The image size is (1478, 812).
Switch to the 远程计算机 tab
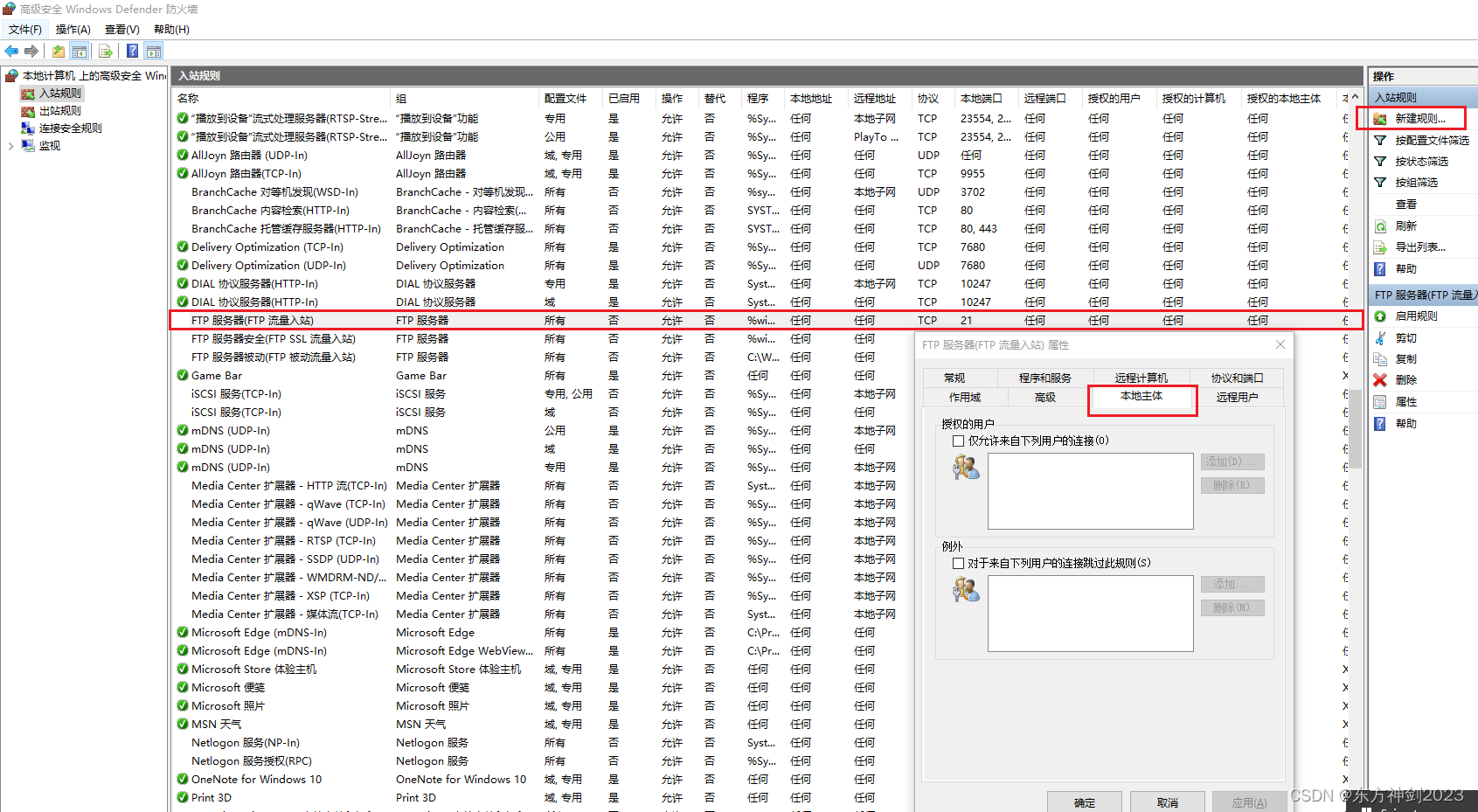coord(1141,378)
